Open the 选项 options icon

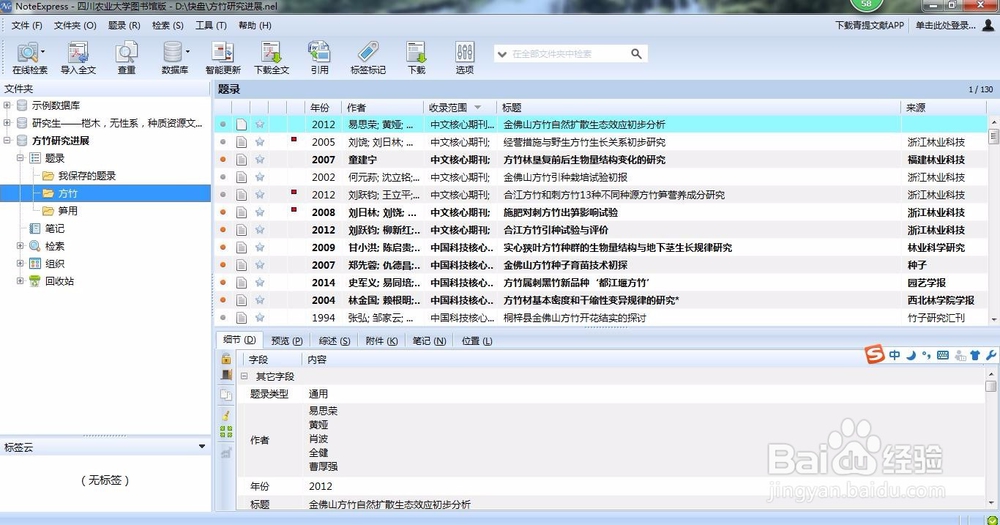tap(464, 58)
